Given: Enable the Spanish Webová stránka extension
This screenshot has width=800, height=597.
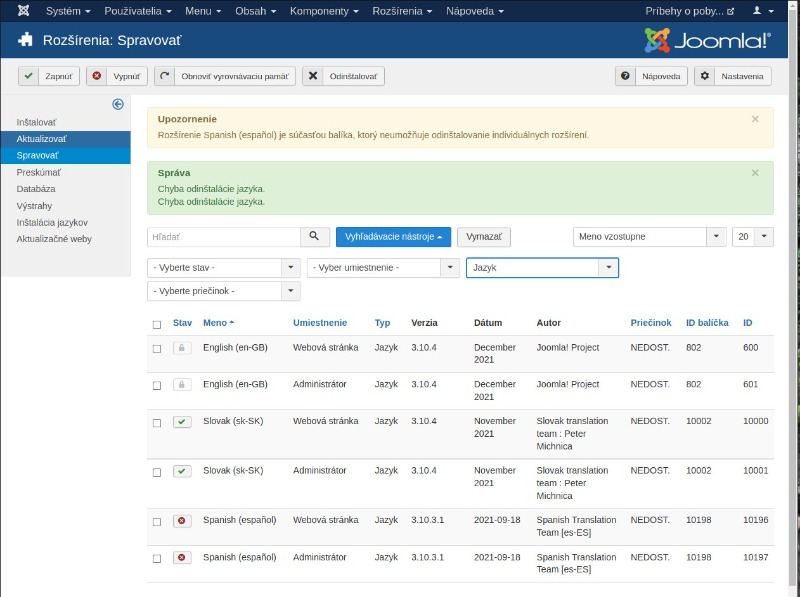Looking at the screenshot, I should pyautogui.click(x=182, y=520).
